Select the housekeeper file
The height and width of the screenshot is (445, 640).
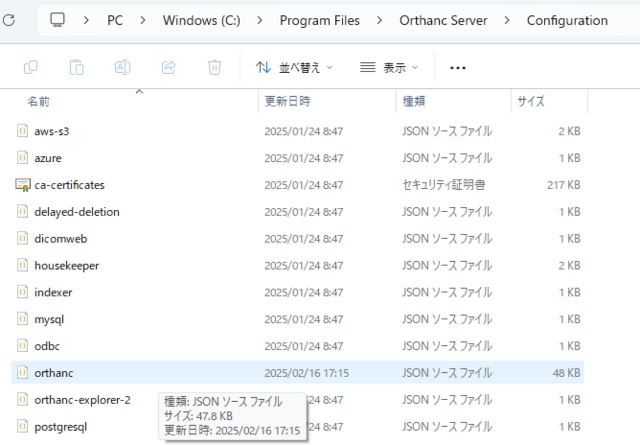tap(66, 265)
